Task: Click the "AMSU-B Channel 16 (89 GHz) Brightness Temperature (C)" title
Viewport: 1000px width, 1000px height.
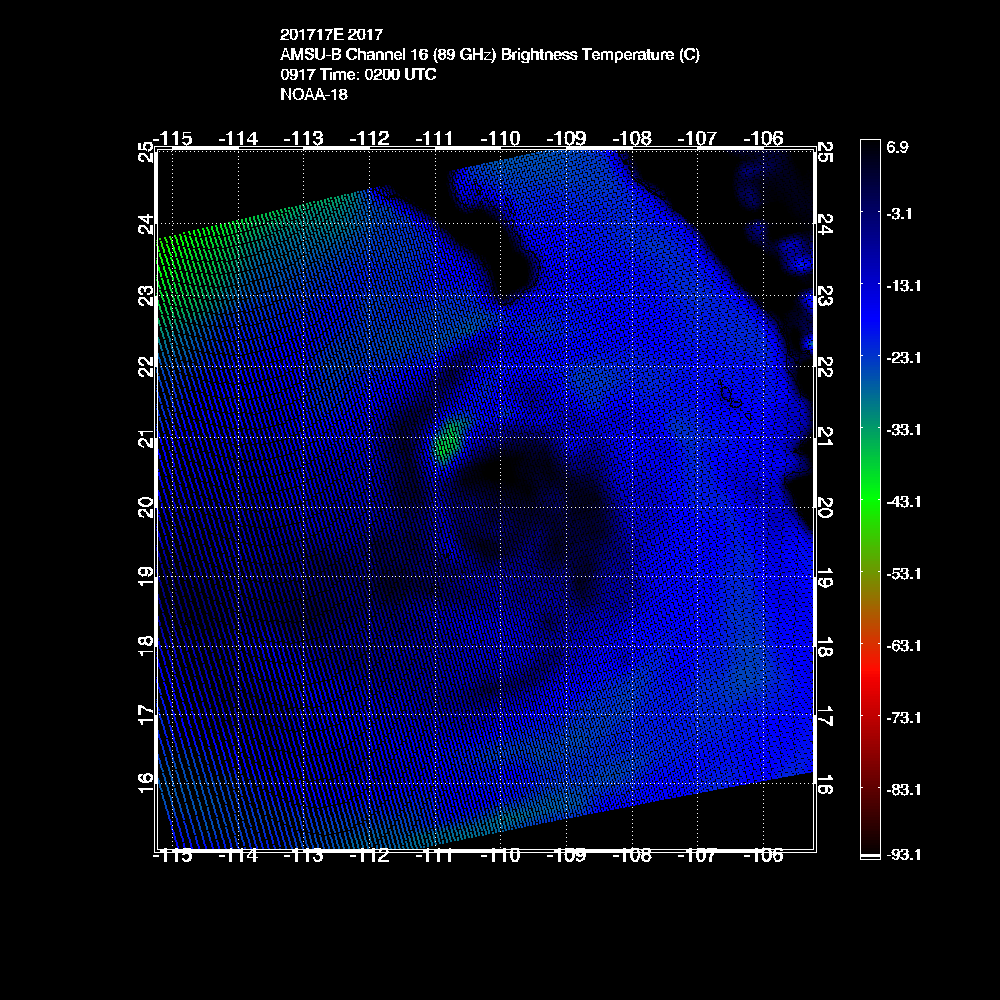Action: tap(490, 54)
